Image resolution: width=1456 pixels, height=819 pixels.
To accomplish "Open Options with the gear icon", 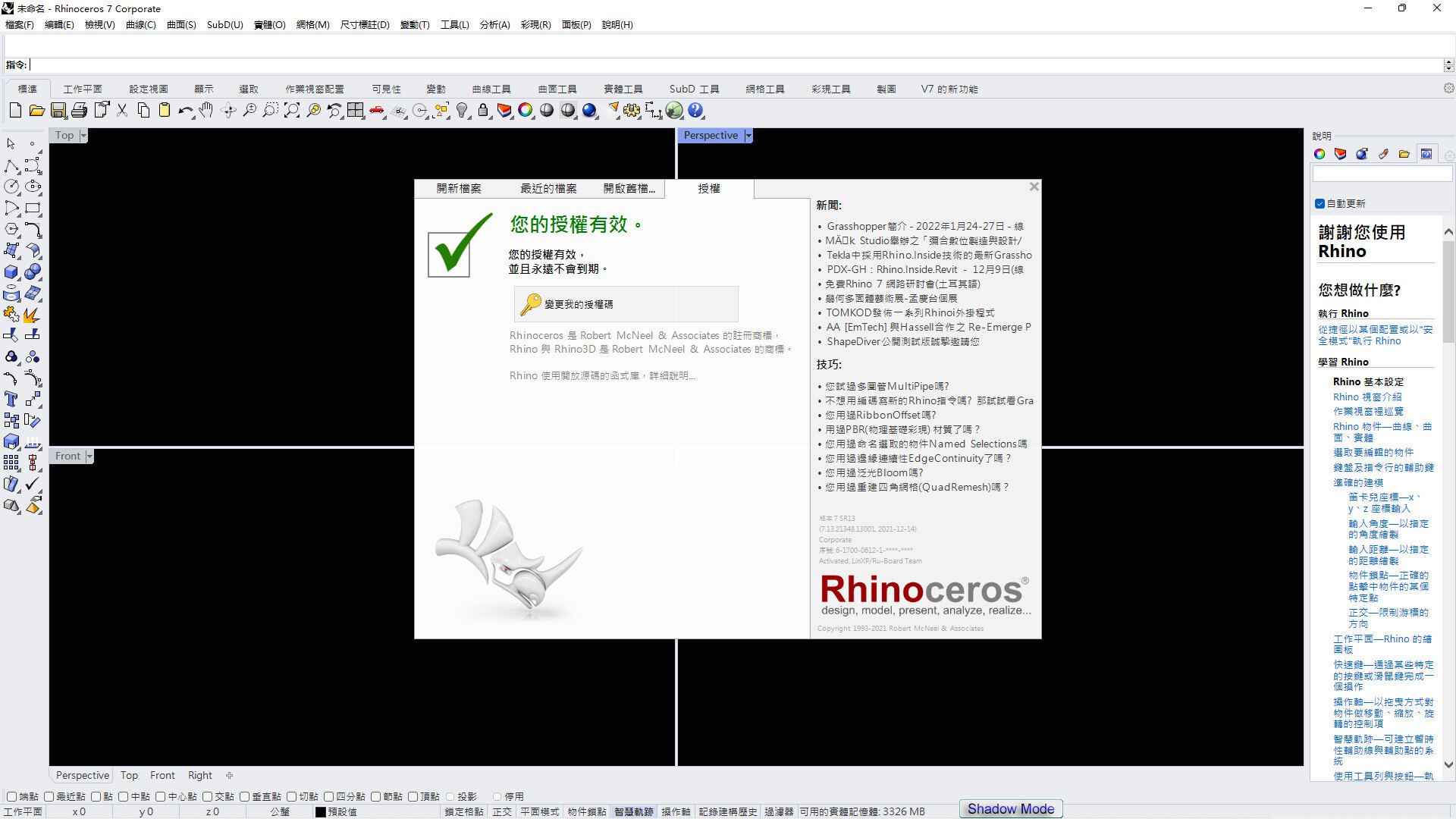I will point(632,111).
